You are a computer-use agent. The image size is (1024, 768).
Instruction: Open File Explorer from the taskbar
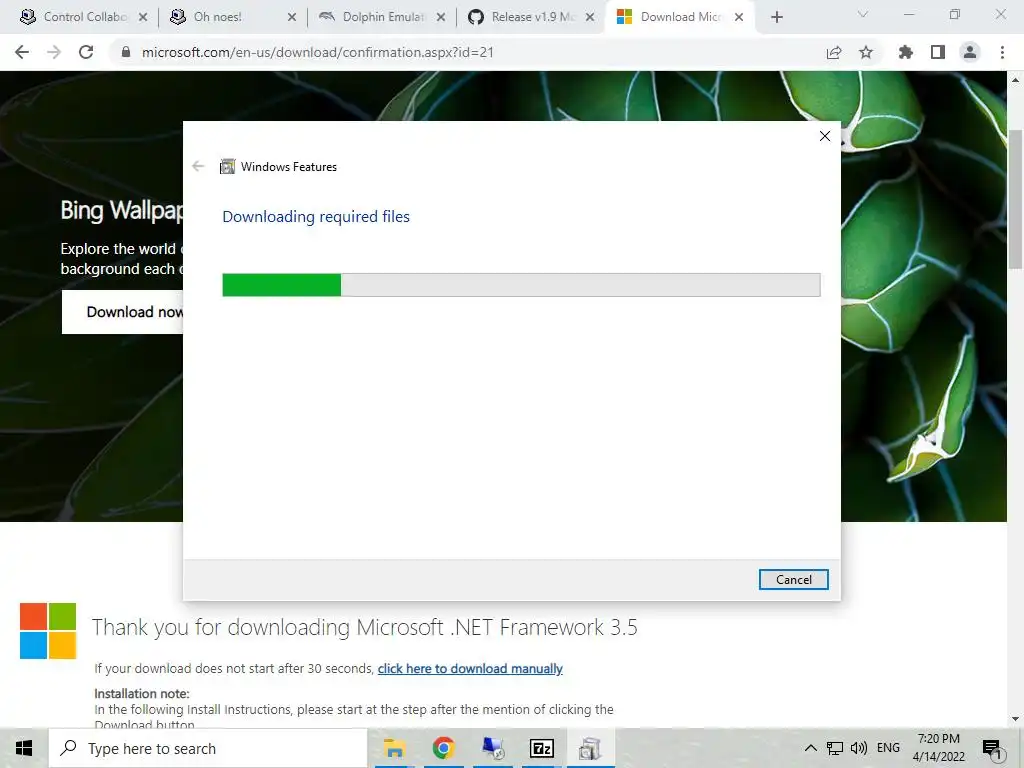(394, 748)
